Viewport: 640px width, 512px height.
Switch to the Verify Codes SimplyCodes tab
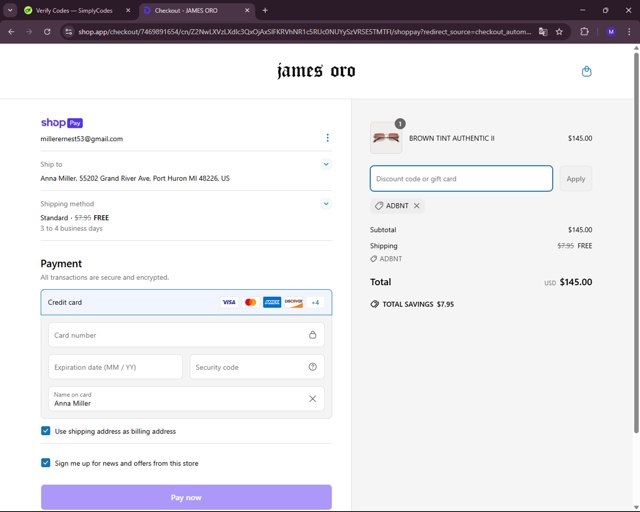pos(74,11)
